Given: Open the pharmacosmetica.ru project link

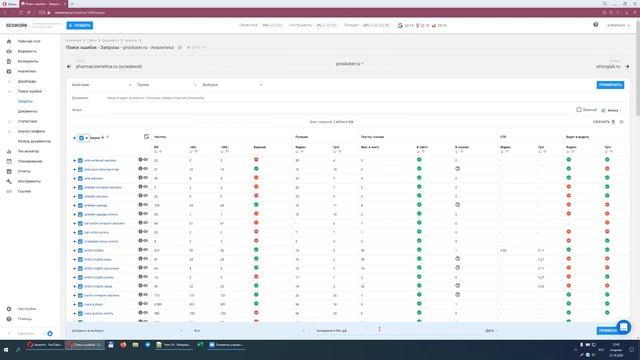Looking at the screenshot, I should [x=109, y=66].
